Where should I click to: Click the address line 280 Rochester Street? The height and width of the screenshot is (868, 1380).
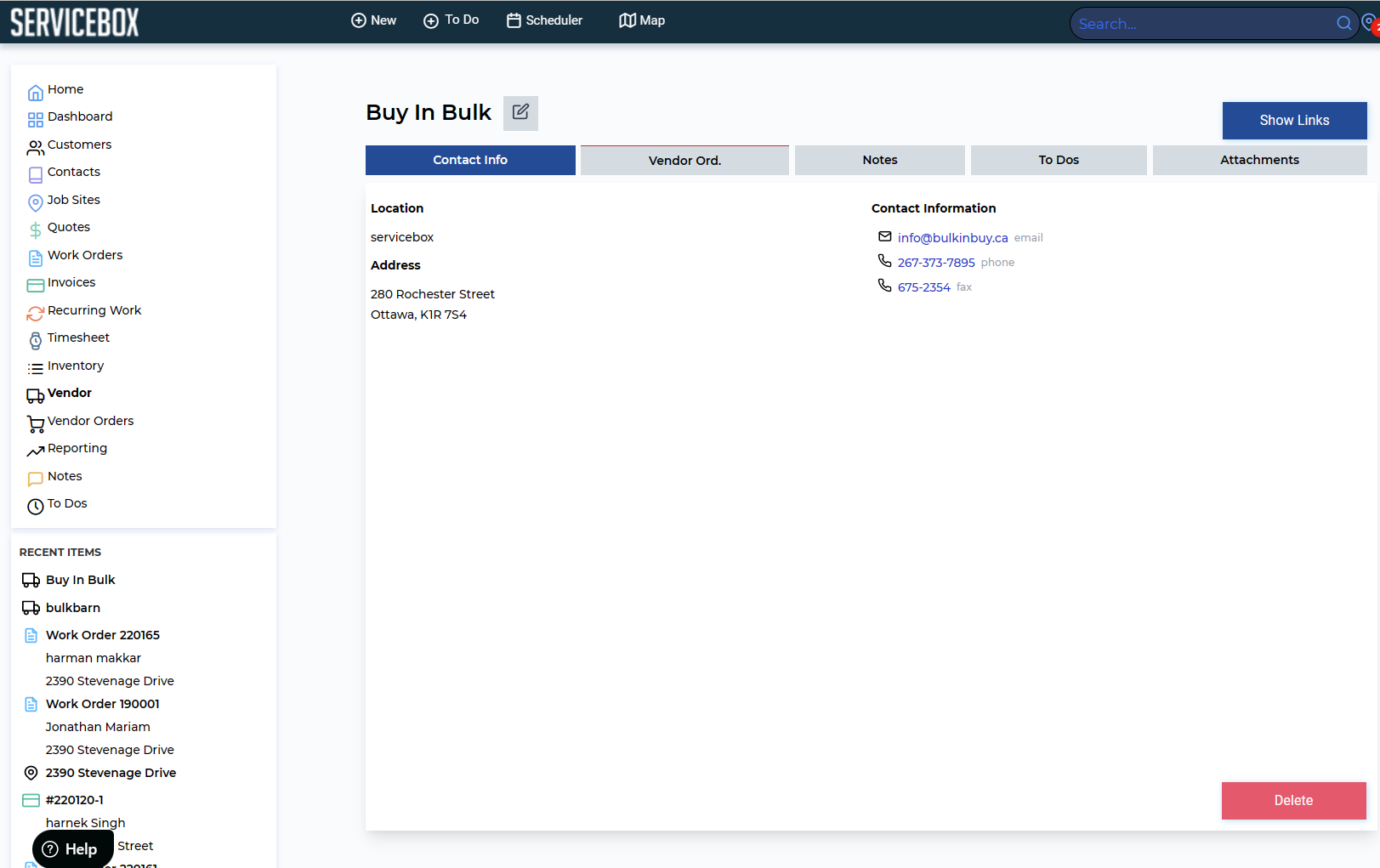tap(433, 294)
